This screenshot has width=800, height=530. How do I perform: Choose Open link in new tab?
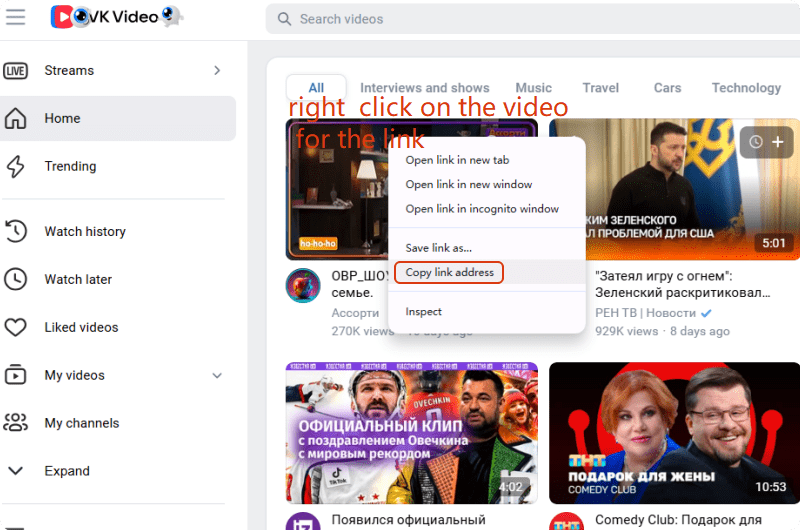pyautogui.click(x=457, y=160)
